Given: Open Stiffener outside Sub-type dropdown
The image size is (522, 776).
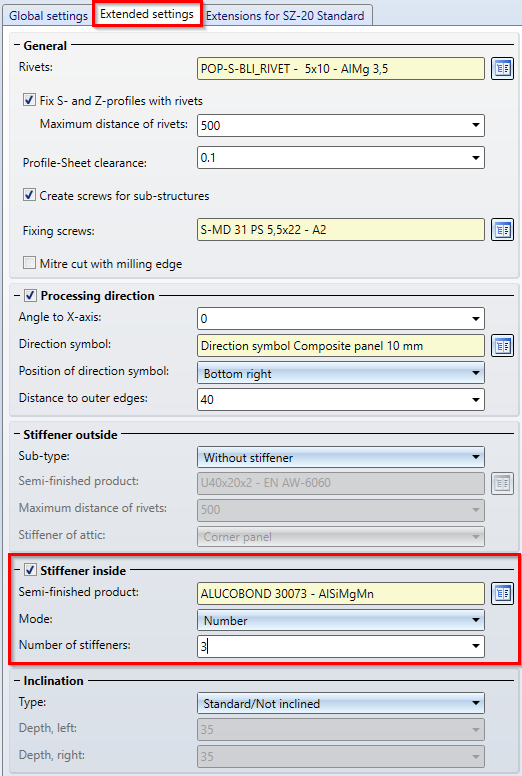Looking at the screenshot, I should pyautogui.click(x=340, y=457).
